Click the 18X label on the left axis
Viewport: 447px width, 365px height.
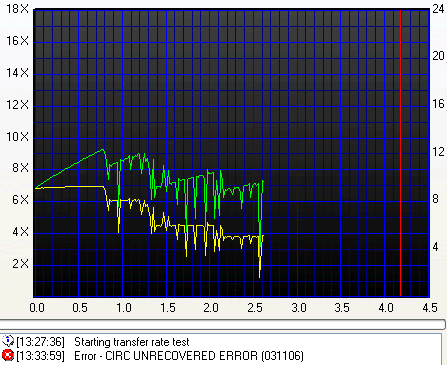(x=17, y=9)
